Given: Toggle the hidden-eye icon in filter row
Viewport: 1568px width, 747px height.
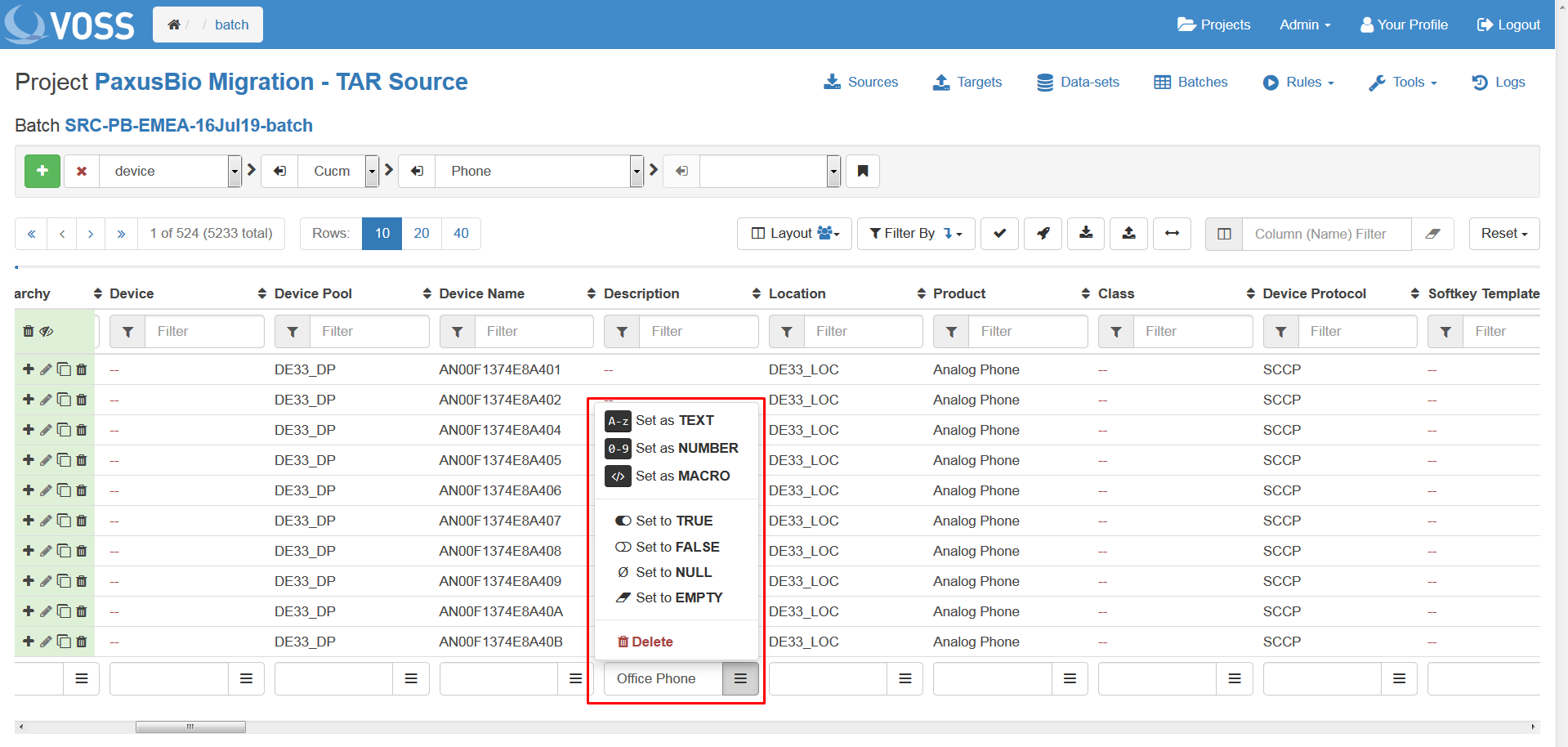Looking at the screenshot, I should (x=47, y=331).
